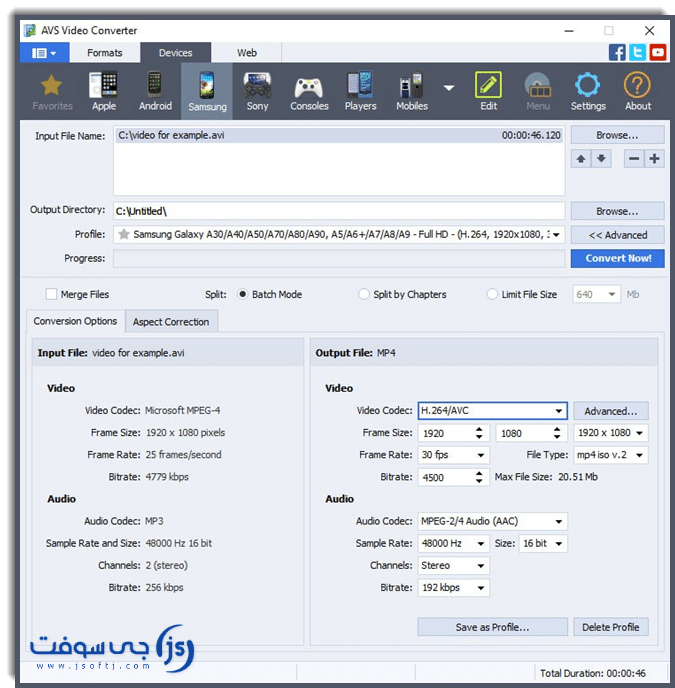Select the Split by Chapters option
This screenshot has width=675, height=688.
click(x=364, y=294)
